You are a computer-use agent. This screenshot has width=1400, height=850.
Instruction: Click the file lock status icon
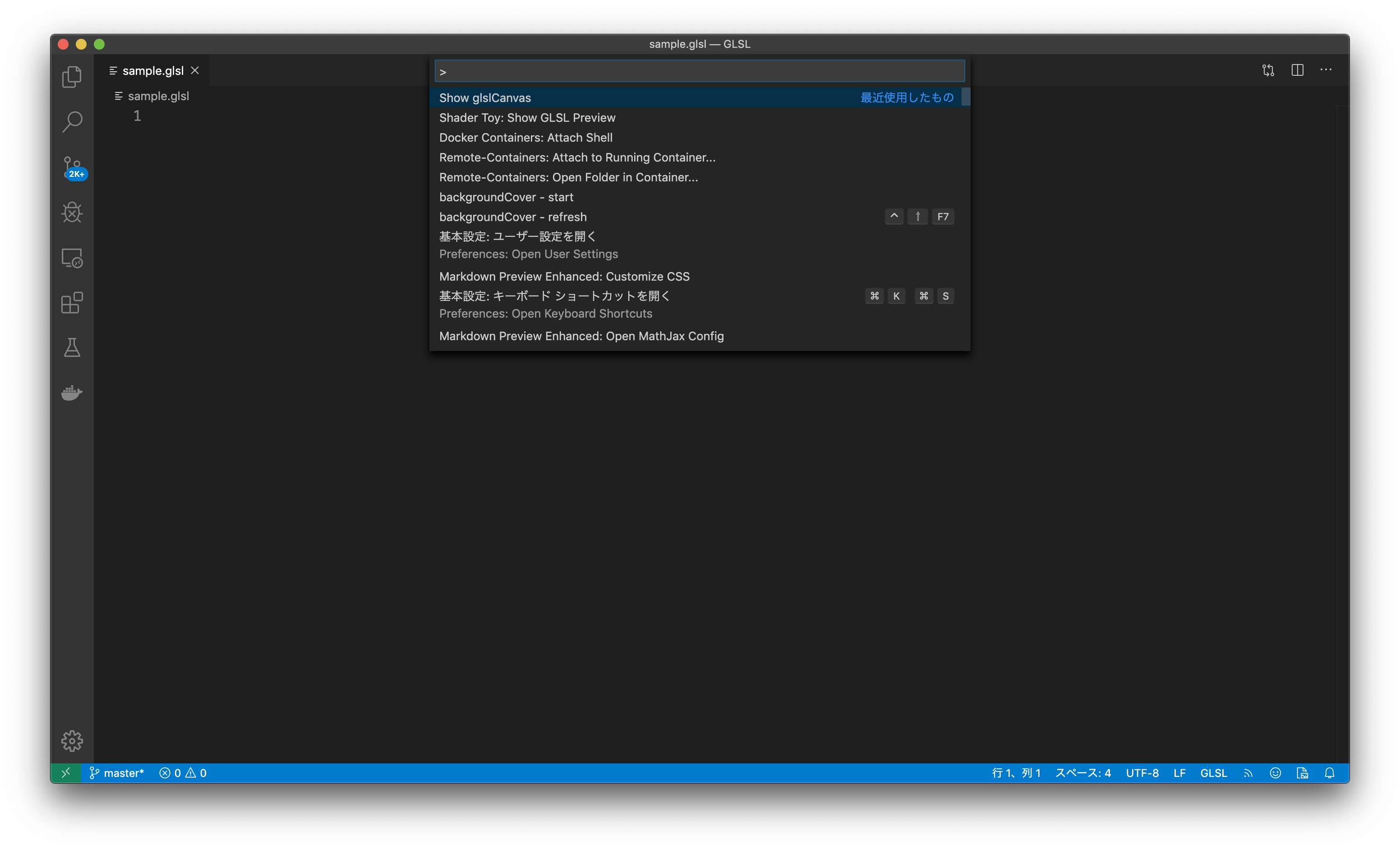[x=1302, y=773]
